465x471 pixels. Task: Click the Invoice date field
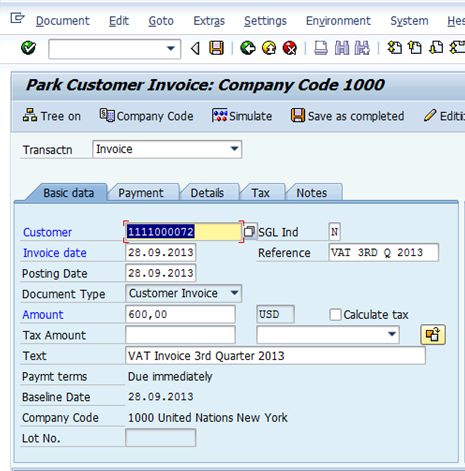tap(161, 252)
